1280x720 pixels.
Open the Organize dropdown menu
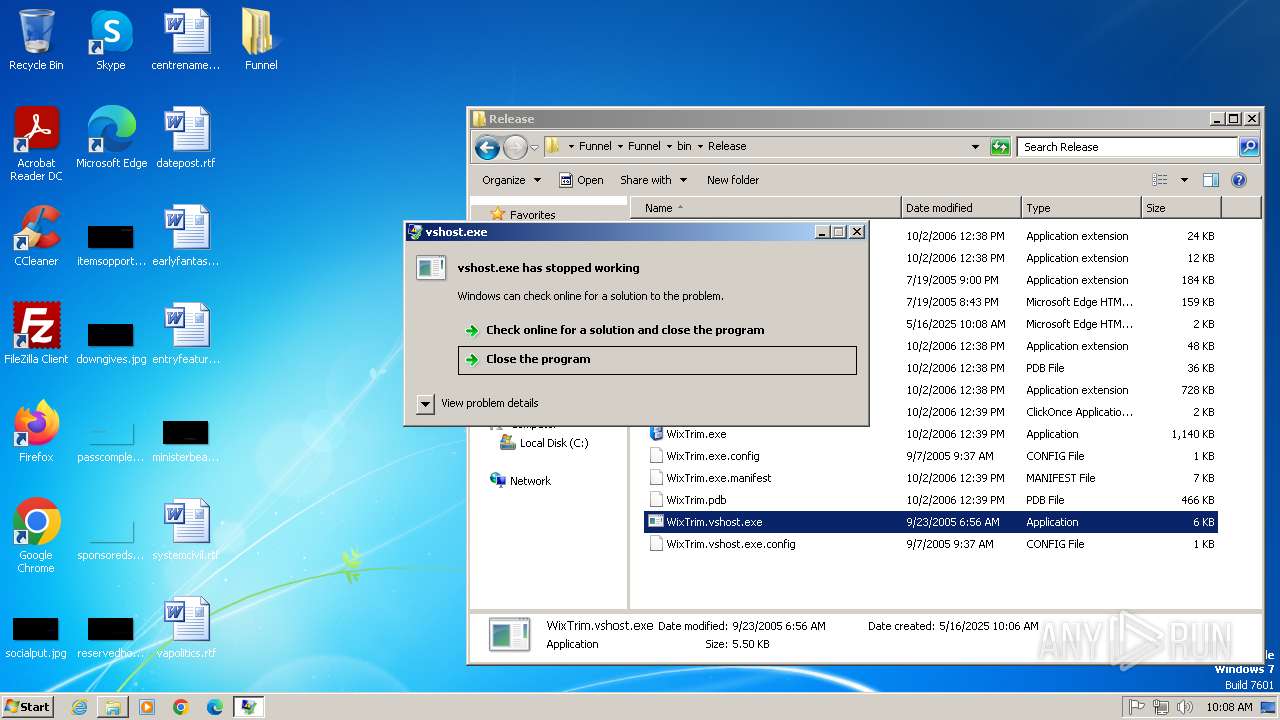(x=511, y=180)
